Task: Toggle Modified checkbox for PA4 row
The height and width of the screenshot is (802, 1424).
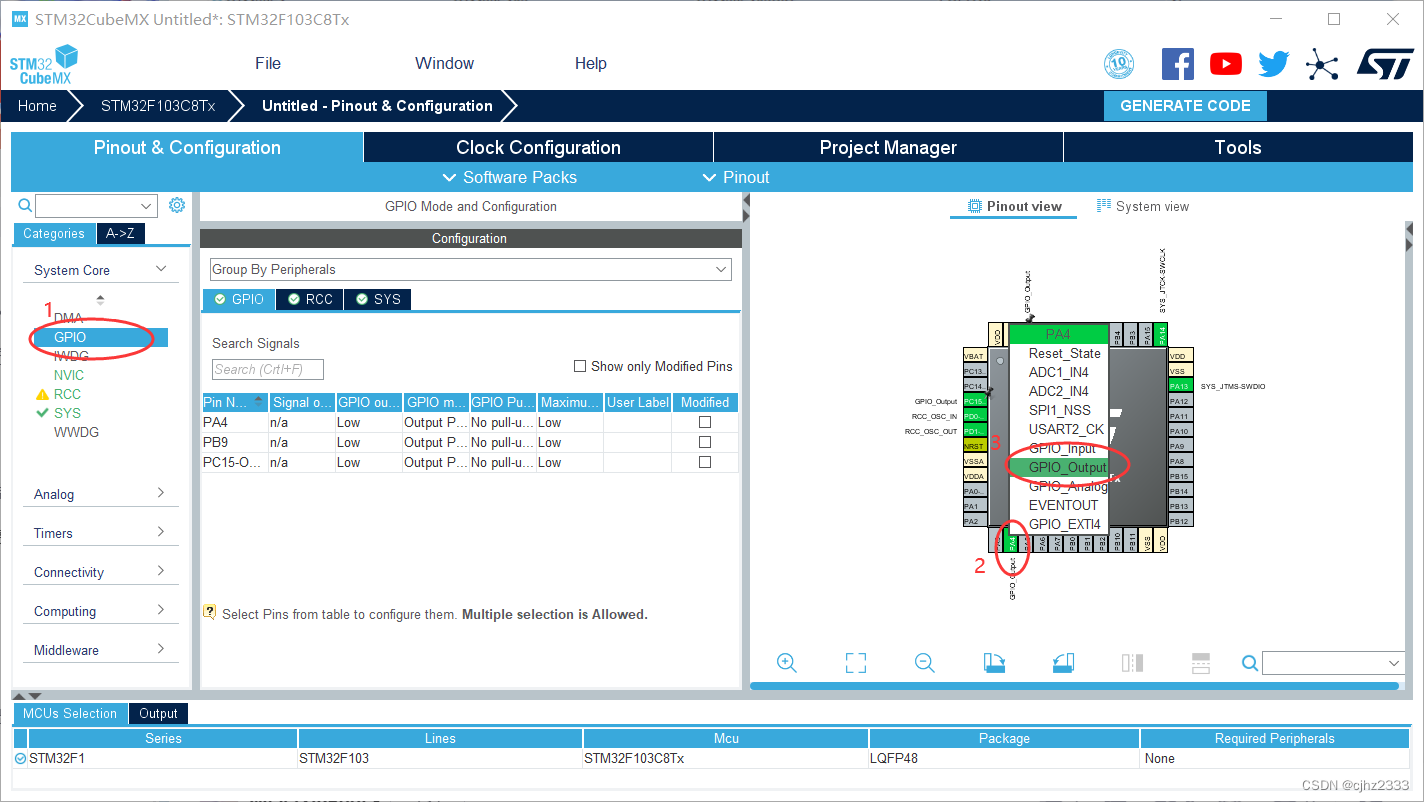Action: click(x=705, y=422)
